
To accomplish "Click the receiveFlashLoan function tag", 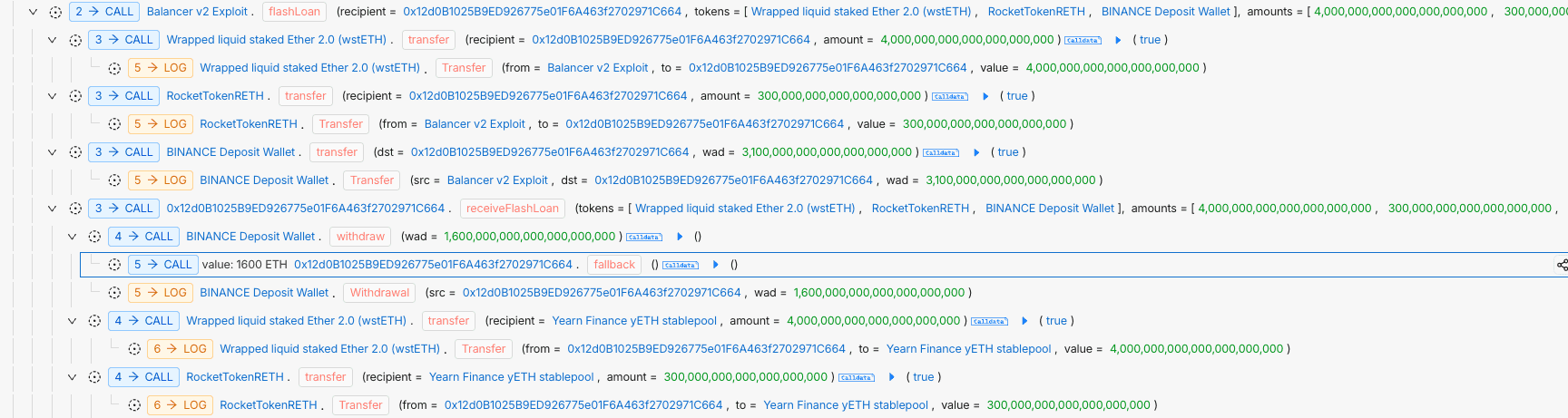I will coord(513,209).
